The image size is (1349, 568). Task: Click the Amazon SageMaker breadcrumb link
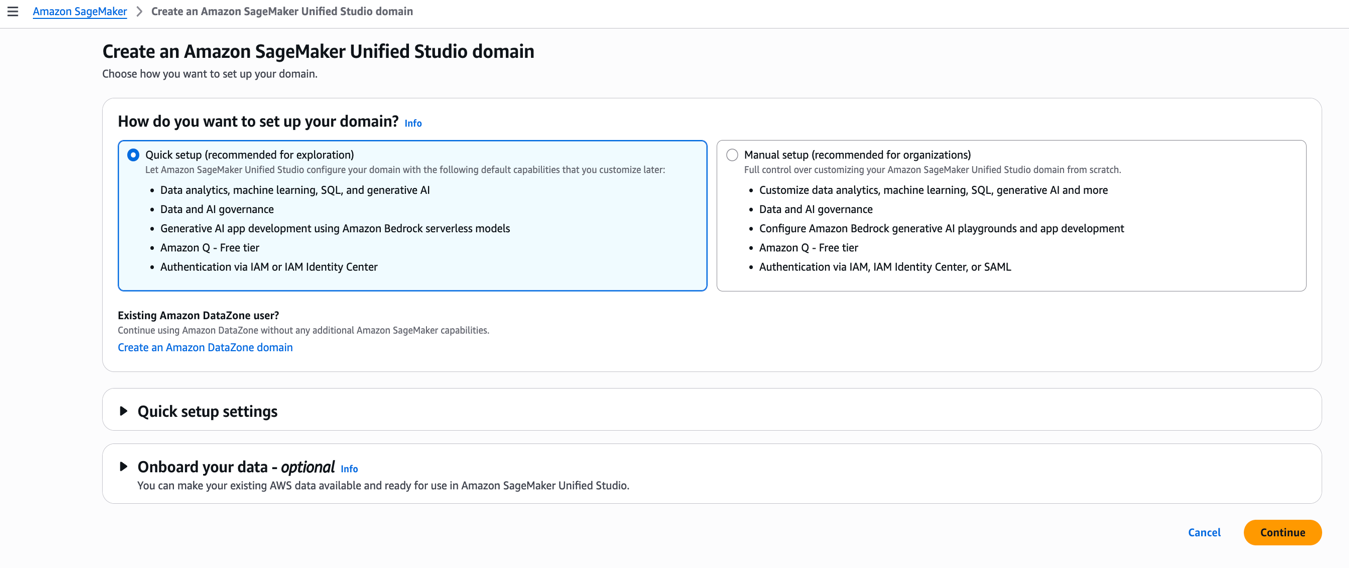[80, 12]
